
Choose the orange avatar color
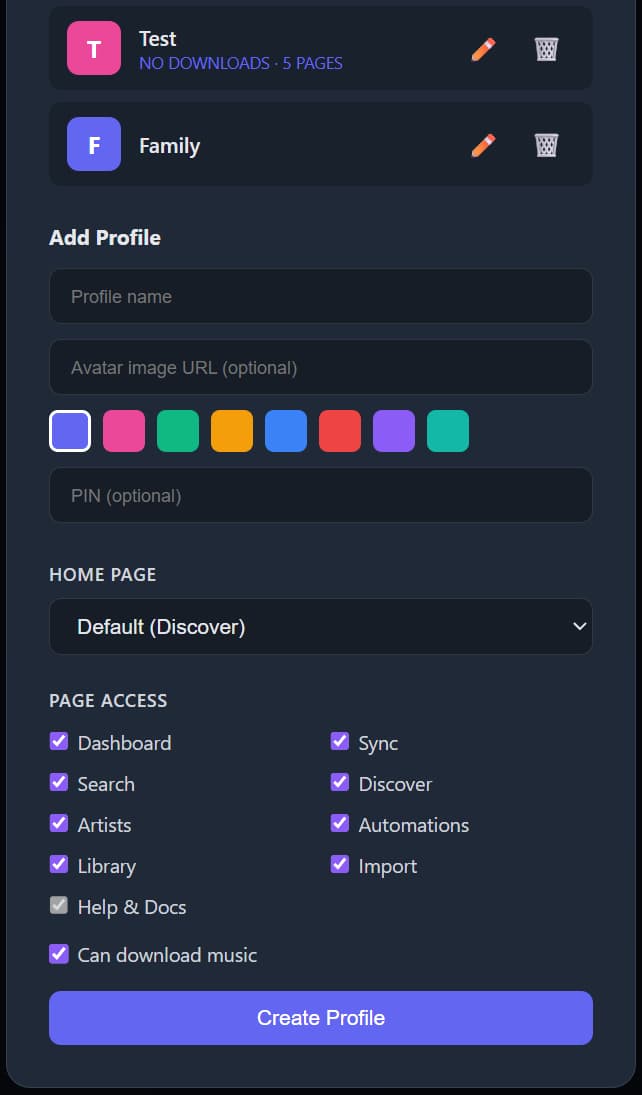coord(232,431)
